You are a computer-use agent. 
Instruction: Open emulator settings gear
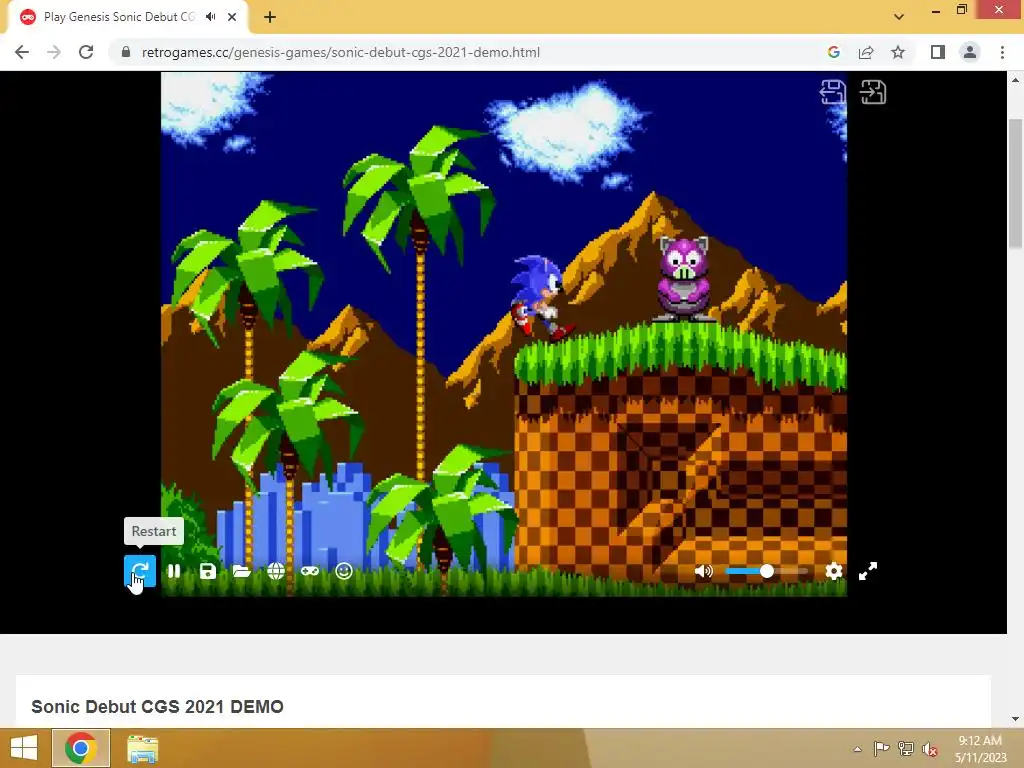pyautogui.click(x=833, y=571)
